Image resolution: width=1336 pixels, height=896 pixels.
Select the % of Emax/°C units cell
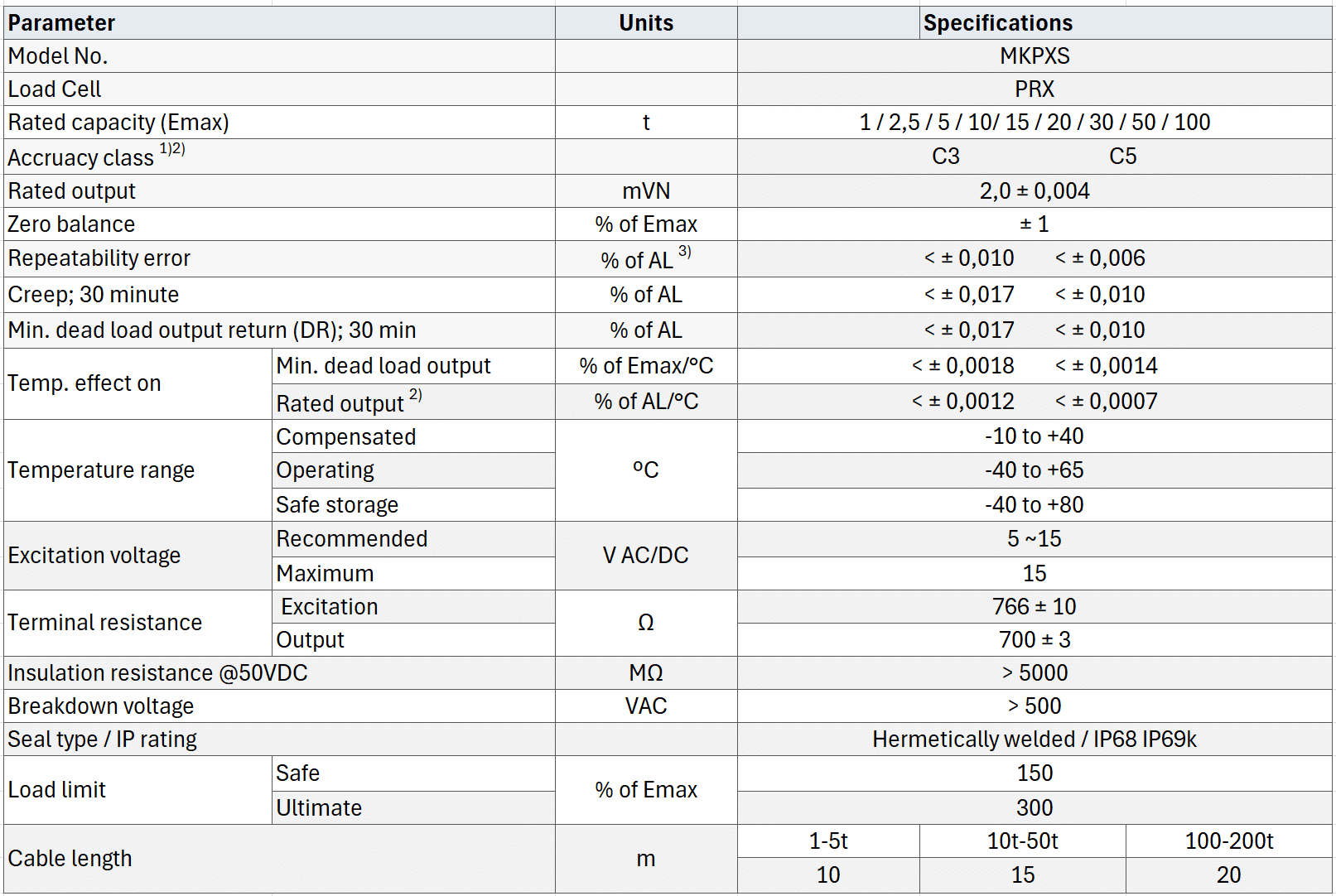click(x=646, y=366)
